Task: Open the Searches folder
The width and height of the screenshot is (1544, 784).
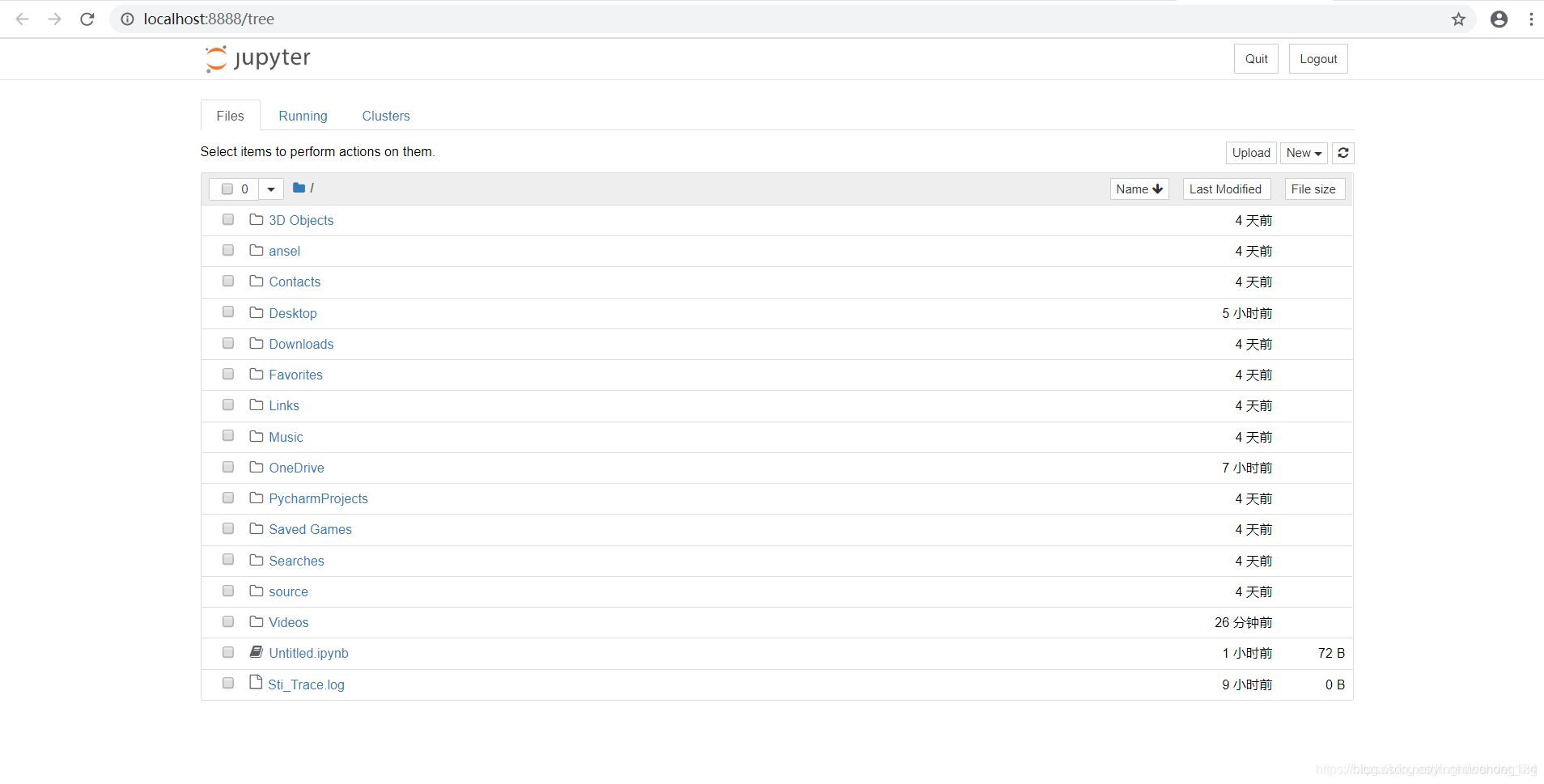Action: [x=296, y=561]
